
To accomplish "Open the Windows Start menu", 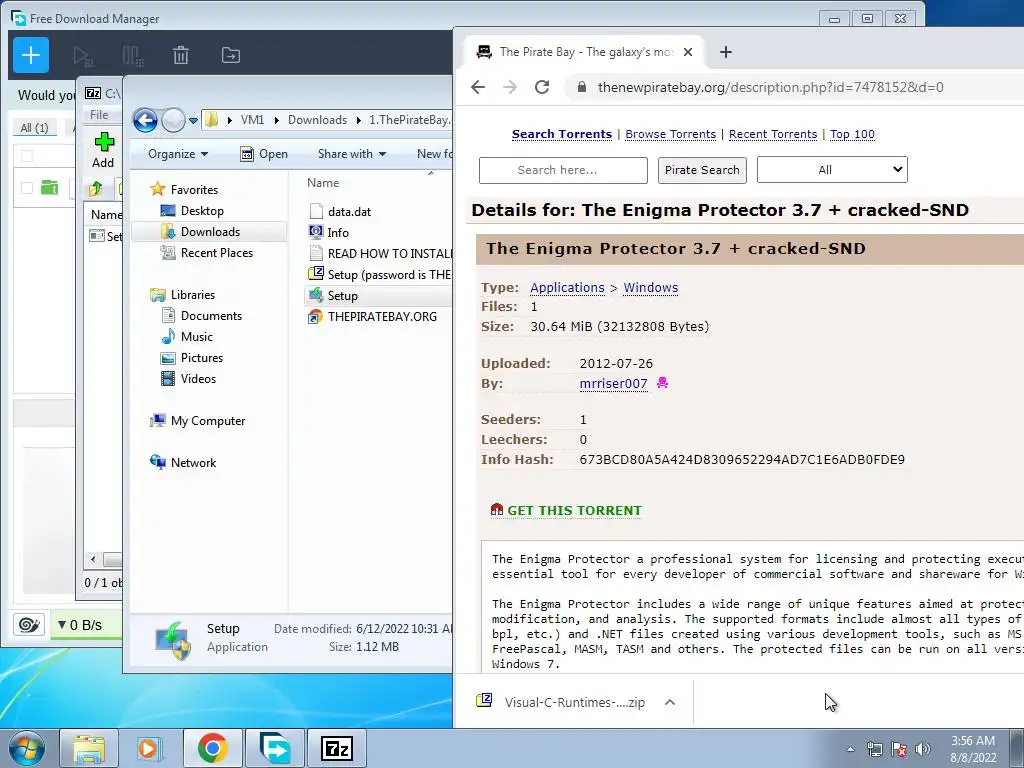I will point(27,748).
